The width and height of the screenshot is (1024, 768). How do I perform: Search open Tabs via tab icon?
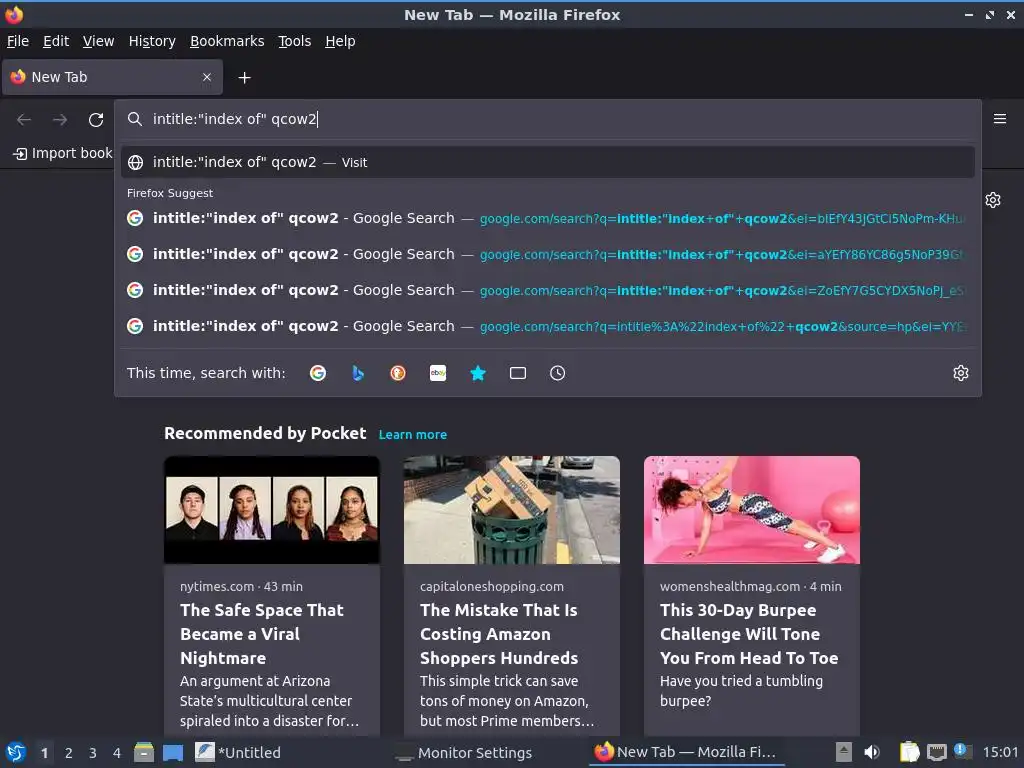pyautogui.click(x=518, y=373)
